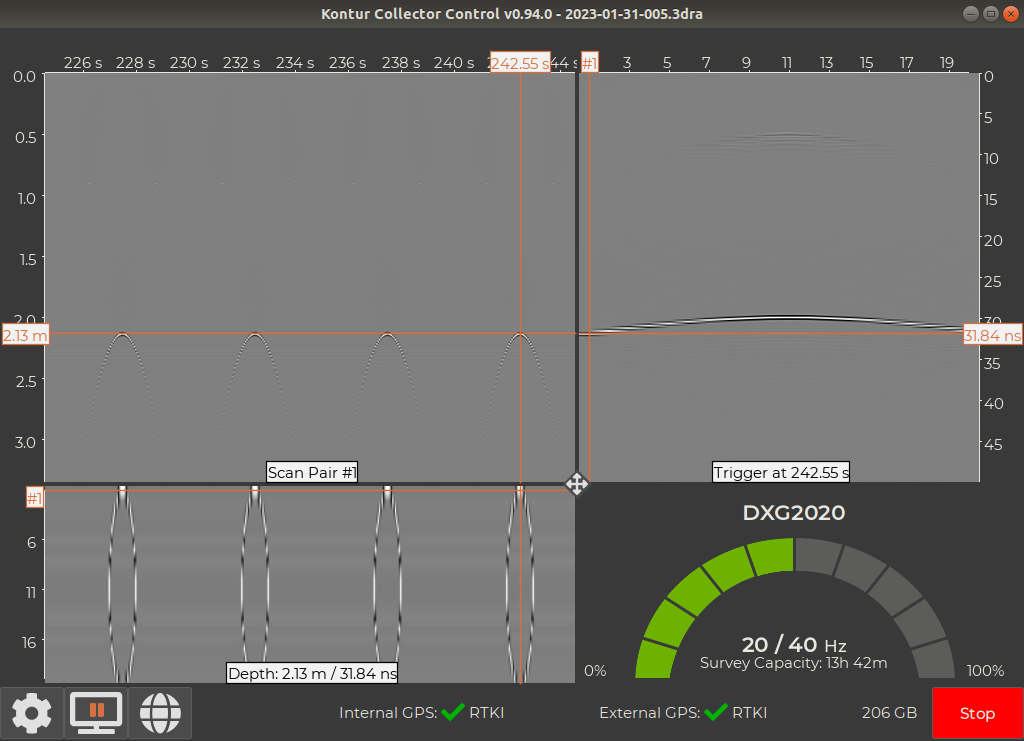Click the bright reflection curve in right panel
This screenshot has height=741, width=1024.
(x=787, y=319)
